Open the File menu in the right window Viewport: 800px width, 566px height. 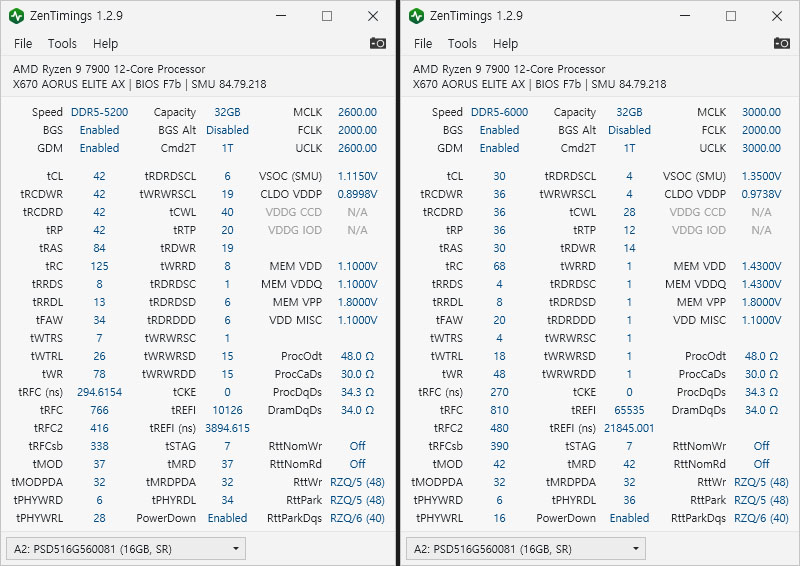coord(423,44)
